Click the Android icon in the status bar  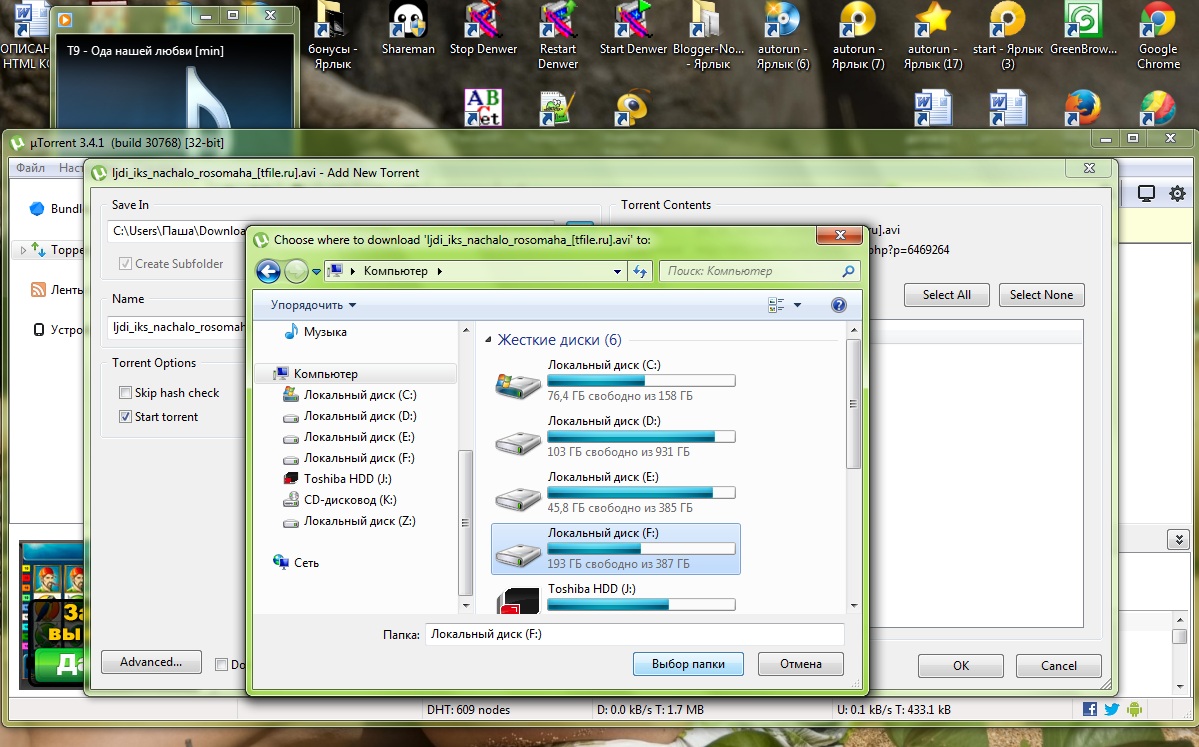(x=1134, y=709)
